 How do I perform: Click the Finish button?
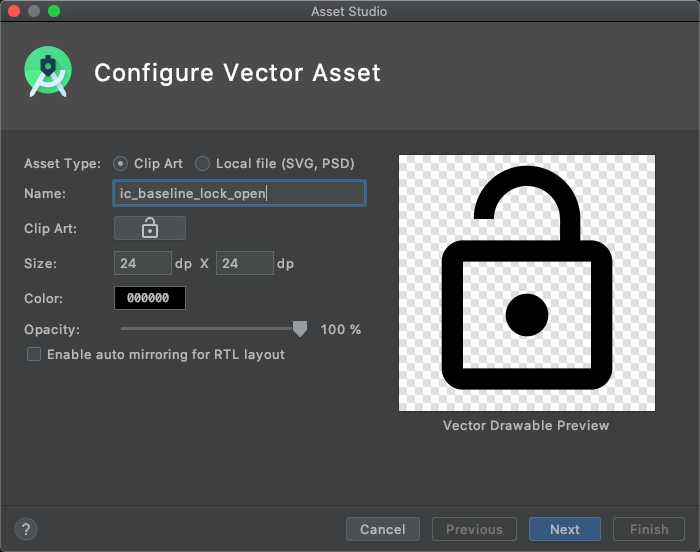coord(649,529)
